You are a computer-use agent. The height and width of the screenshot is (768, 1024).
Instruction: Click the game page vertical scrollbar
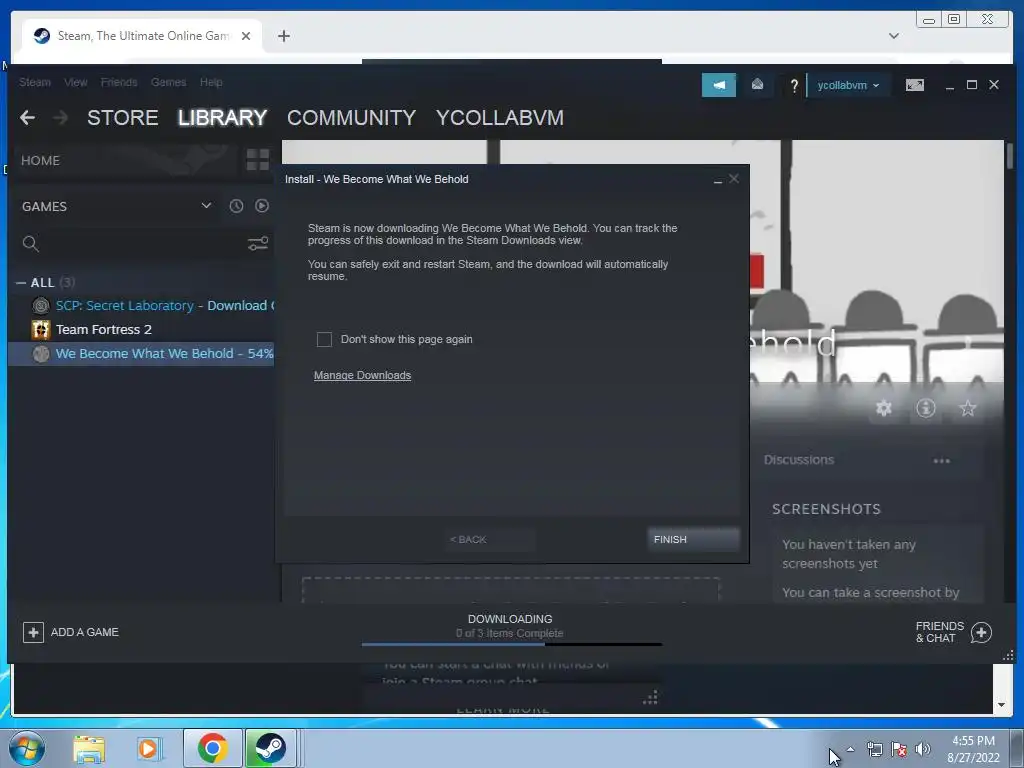(x=1010, y=157)
